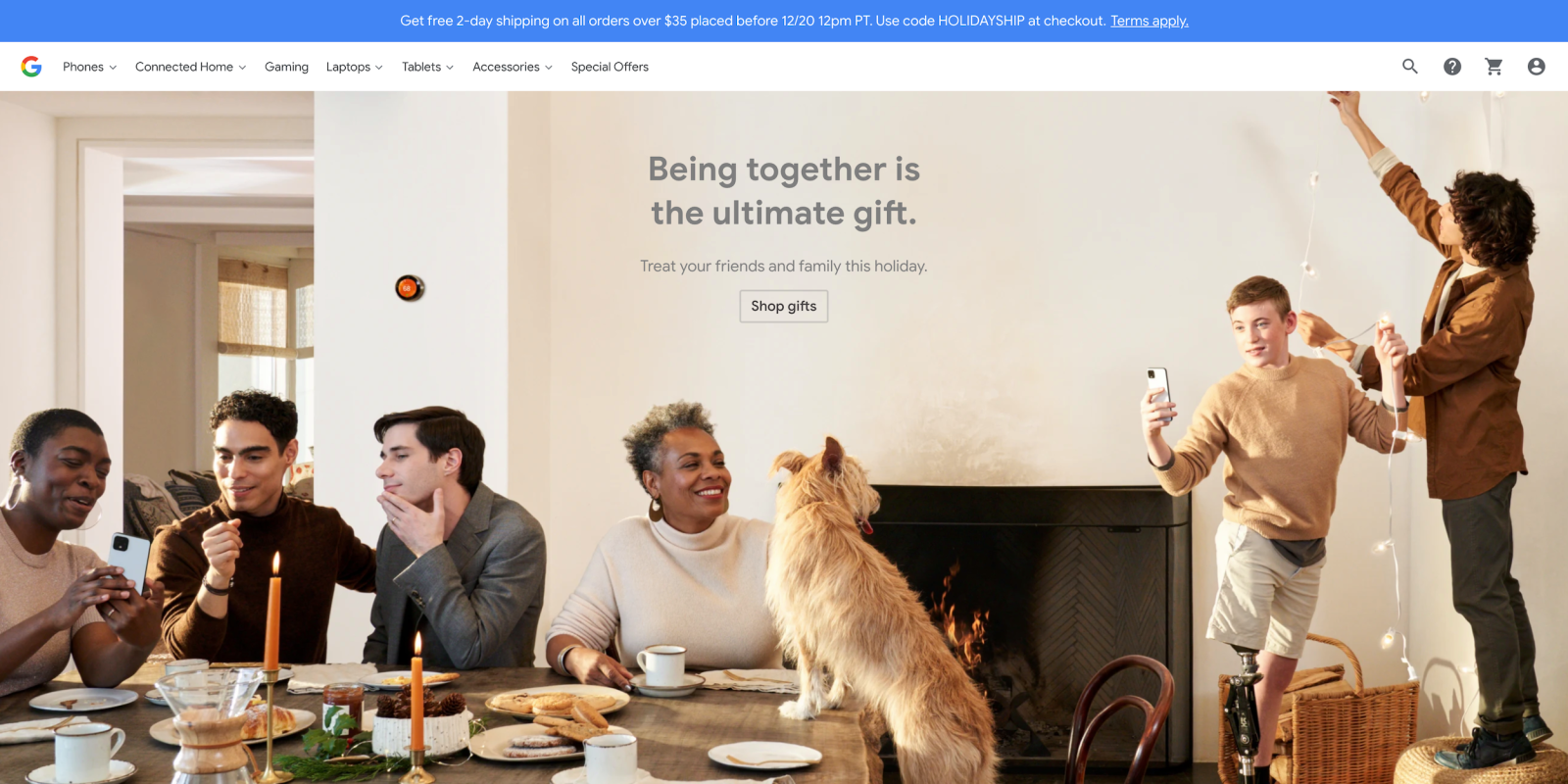Image resolution: width=1568 pixels, height=784 pixels.
Task: Follow the Terms apply link
Action: coord(1150,21)
